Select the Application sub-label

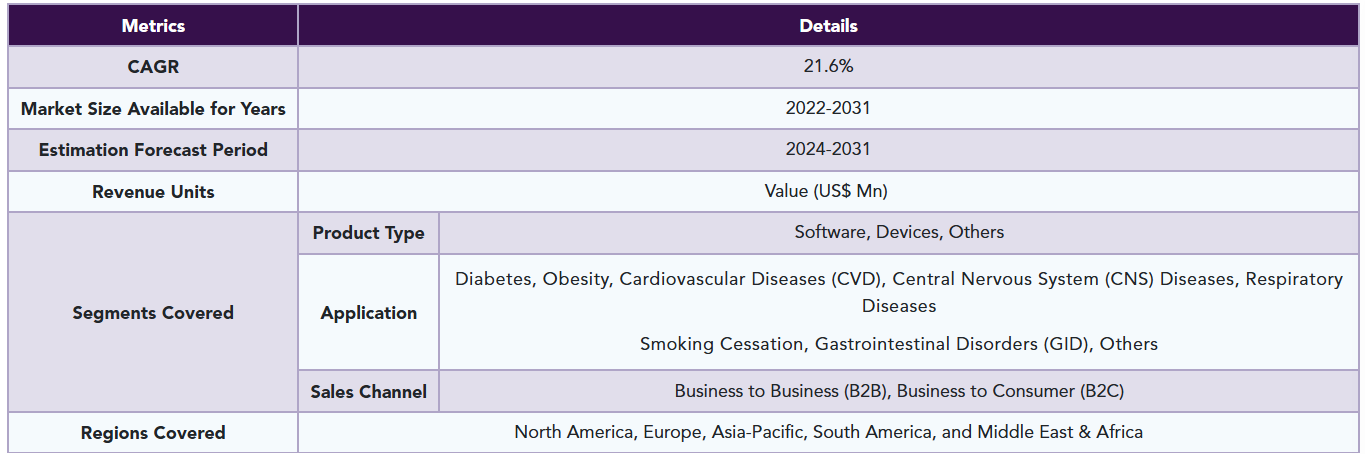tap(368, 313)
